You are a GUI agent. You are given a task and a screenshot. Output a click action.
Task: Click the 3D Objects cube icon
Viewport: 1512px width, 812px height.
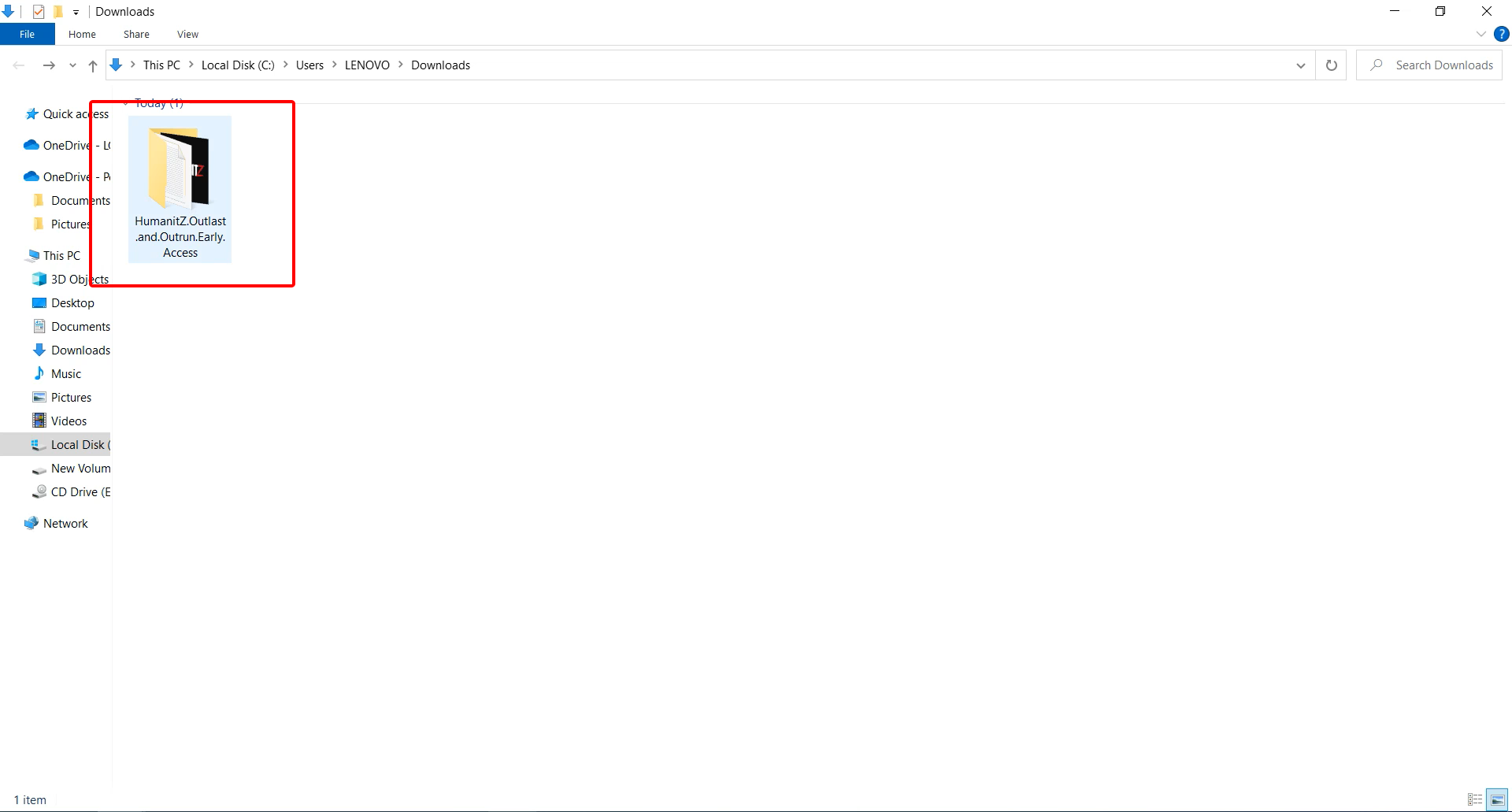[39, 280]
